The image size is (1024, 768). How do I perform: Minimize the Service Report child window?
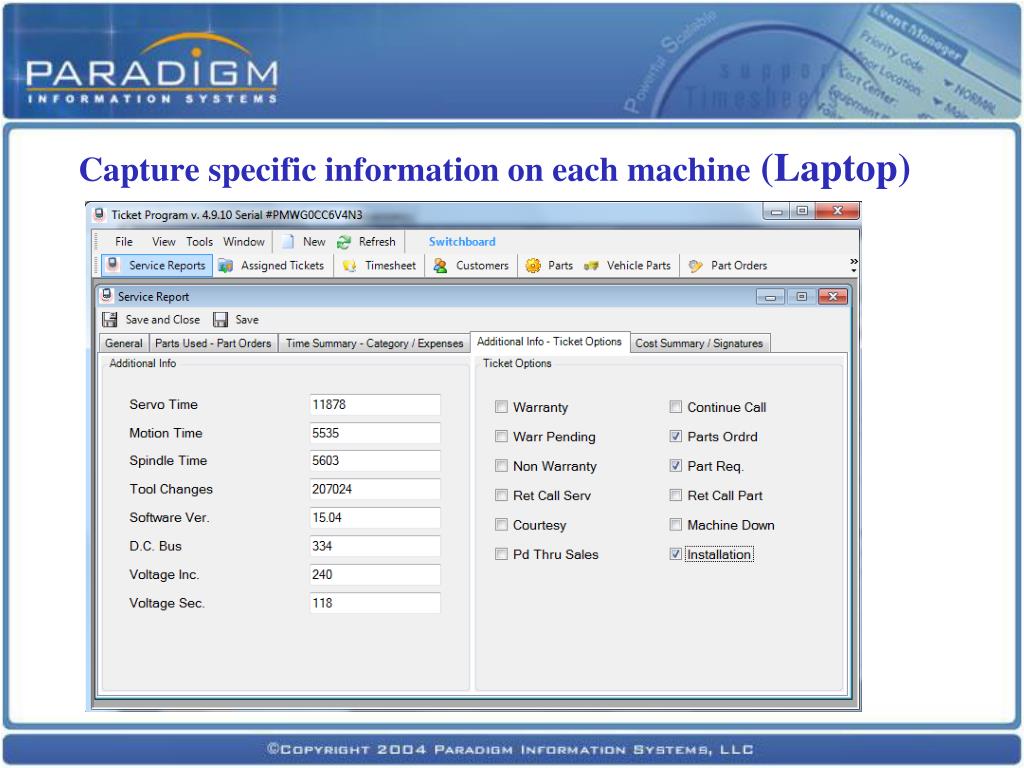click(x=771, y=297)
